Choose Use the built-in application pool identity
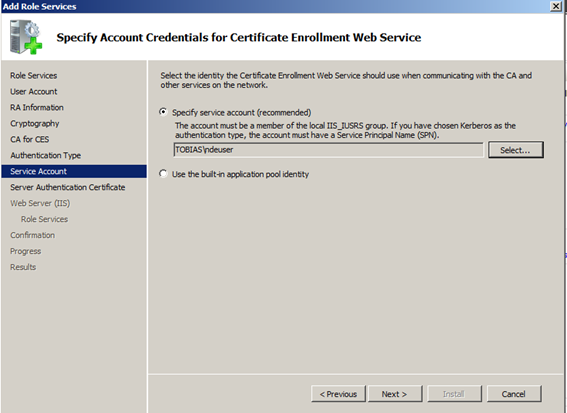This screenshot has height=413, width=567. pos(163,174)
